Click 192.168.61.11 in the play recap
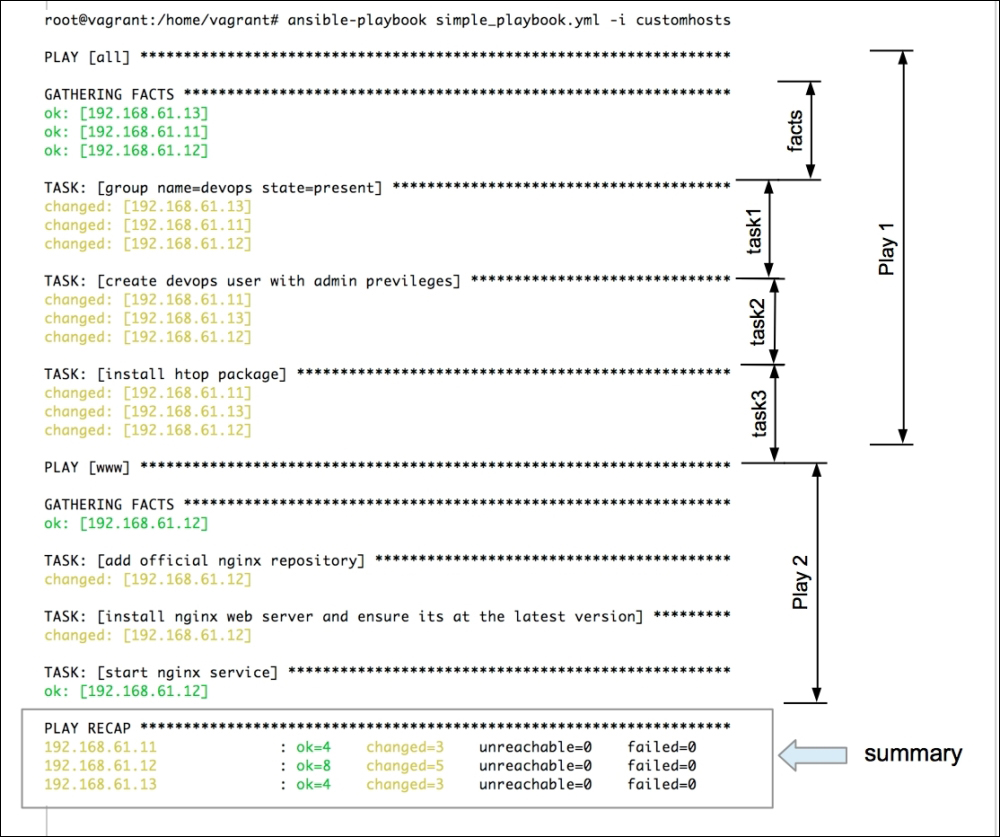Screen dimensions: 1000x837 100,747
